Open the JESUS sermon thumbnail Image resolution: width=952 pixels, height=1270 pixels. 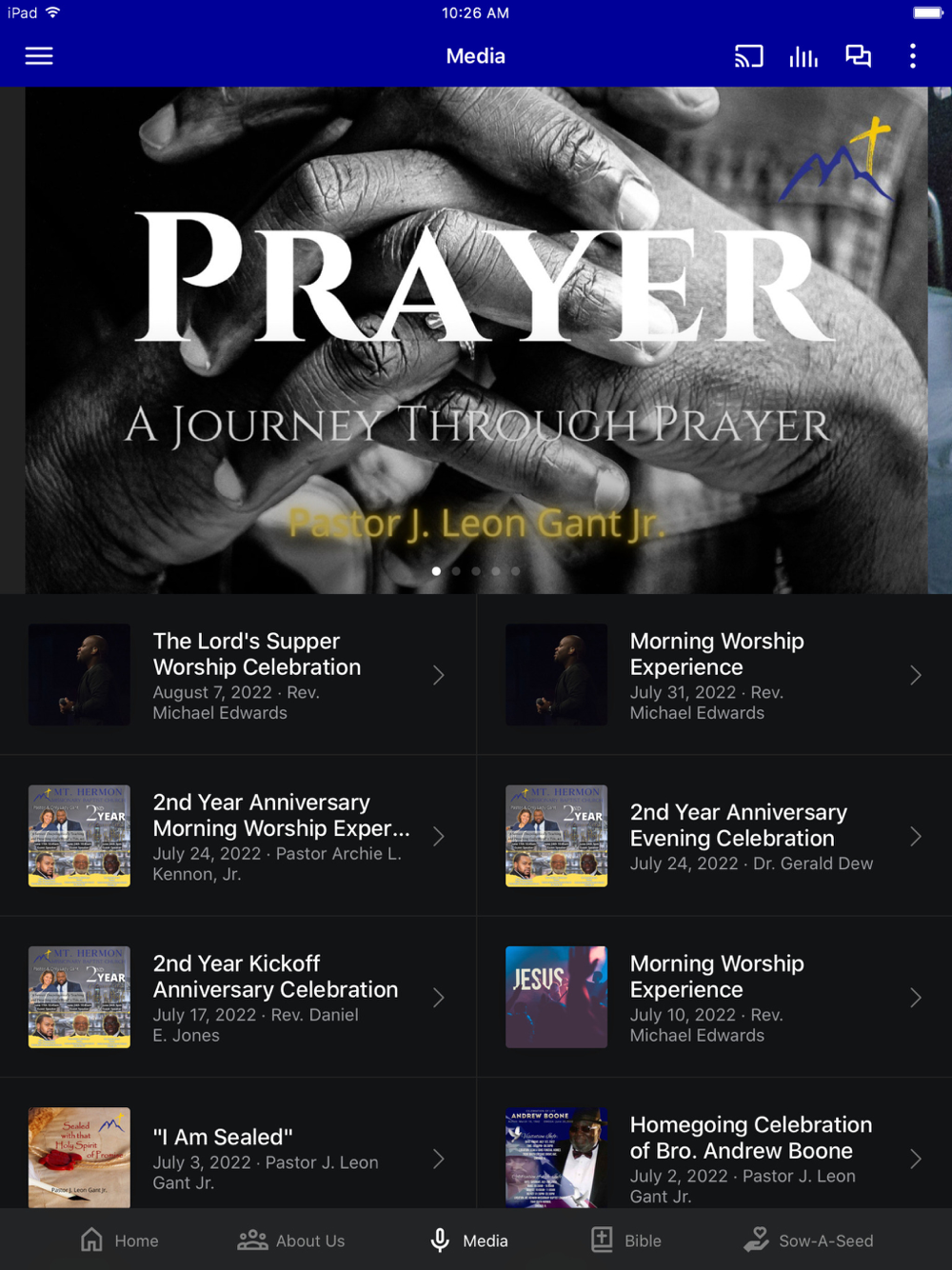(556, 997)
